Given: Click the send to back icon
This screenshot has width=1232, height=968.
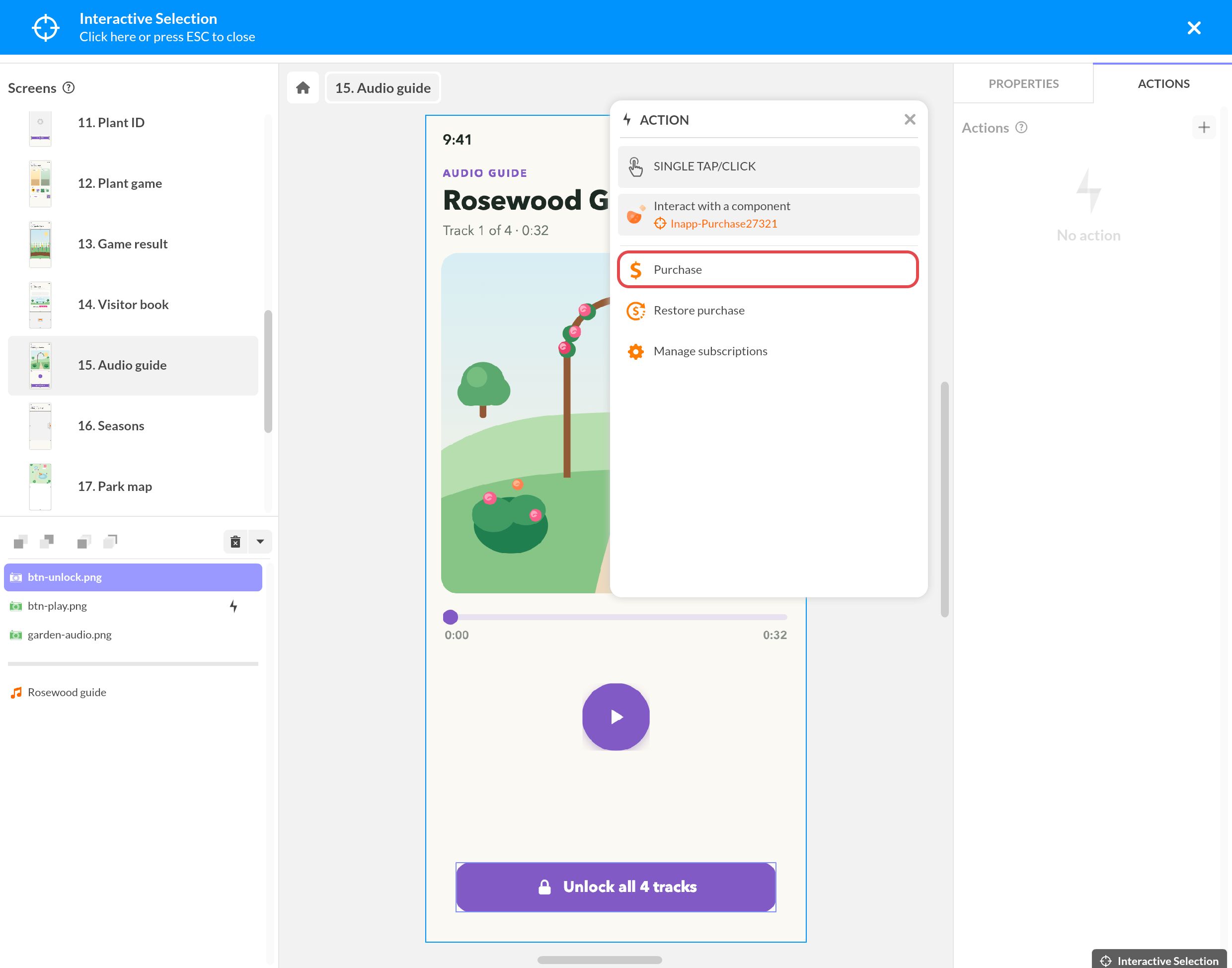Looking at the screenshot, I should click(110, 542).
